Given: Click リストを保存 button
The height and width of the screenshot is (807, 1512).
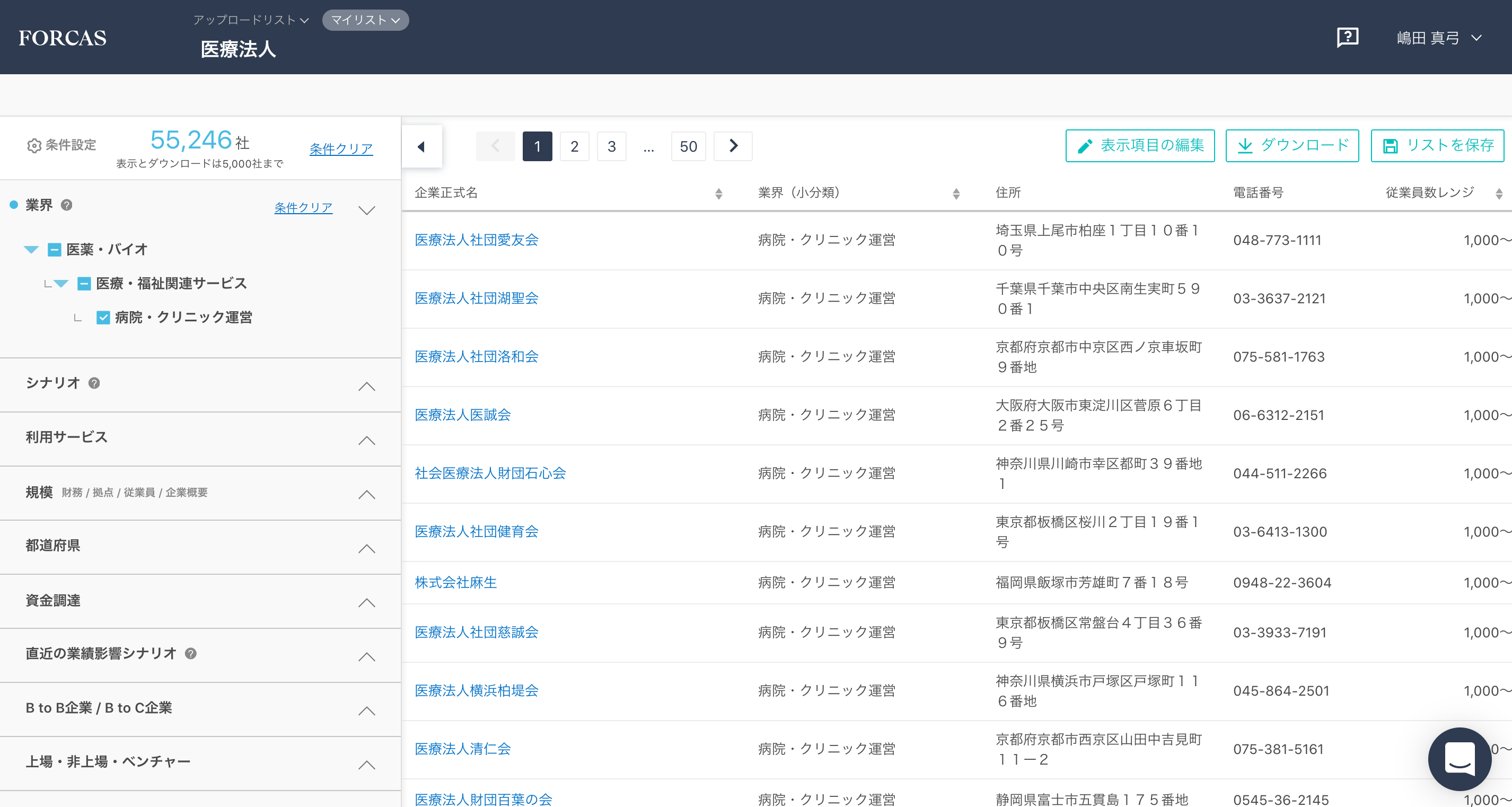Looking at the screenshot, I should tap(1437, 146).
